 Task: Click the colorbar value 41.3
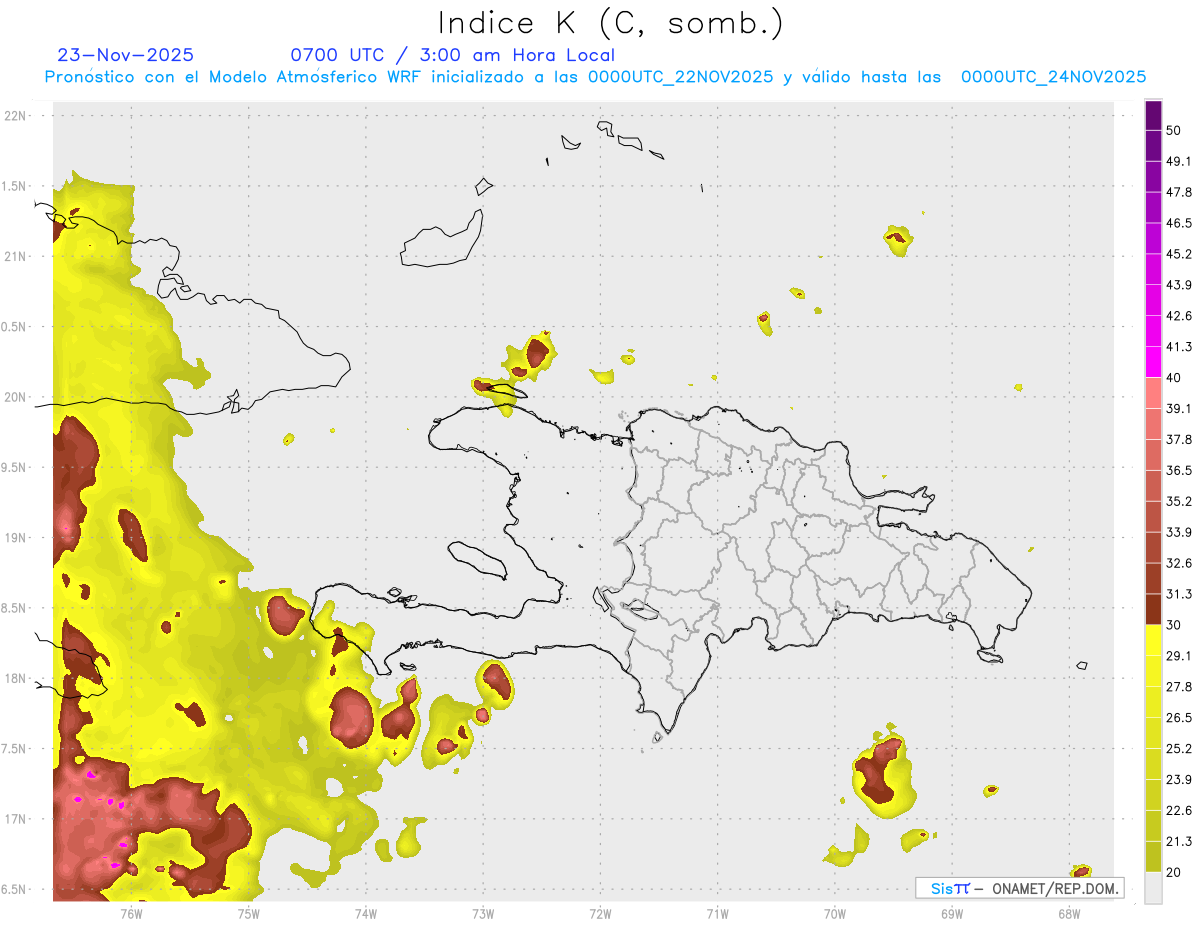(x=1179, y=347)
